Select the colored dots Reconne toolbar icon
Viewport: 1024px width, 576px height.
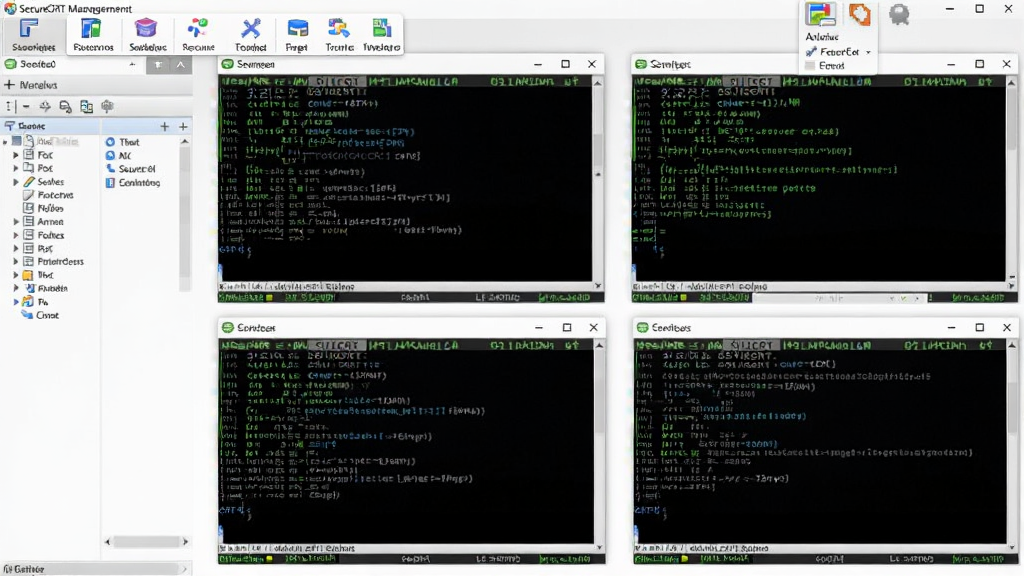pos(197,29)
